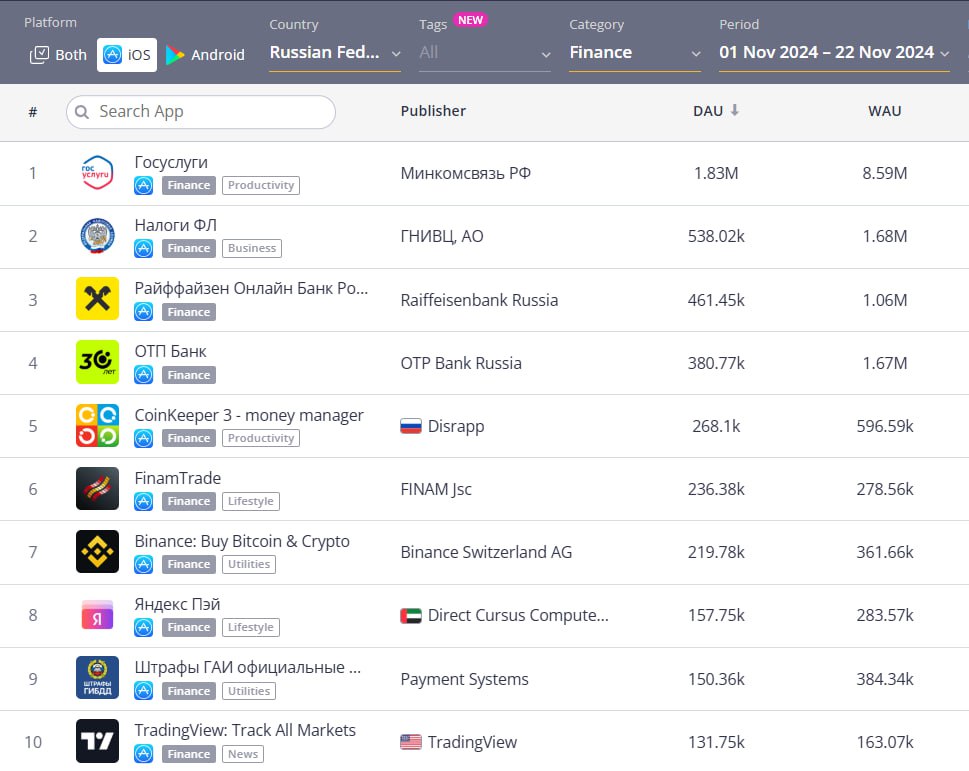Image resolution: width=969 pixels, height=771 pixels.
Task: Click App Store badge under ОТП Банк
Action: click(x=143, y=375)
